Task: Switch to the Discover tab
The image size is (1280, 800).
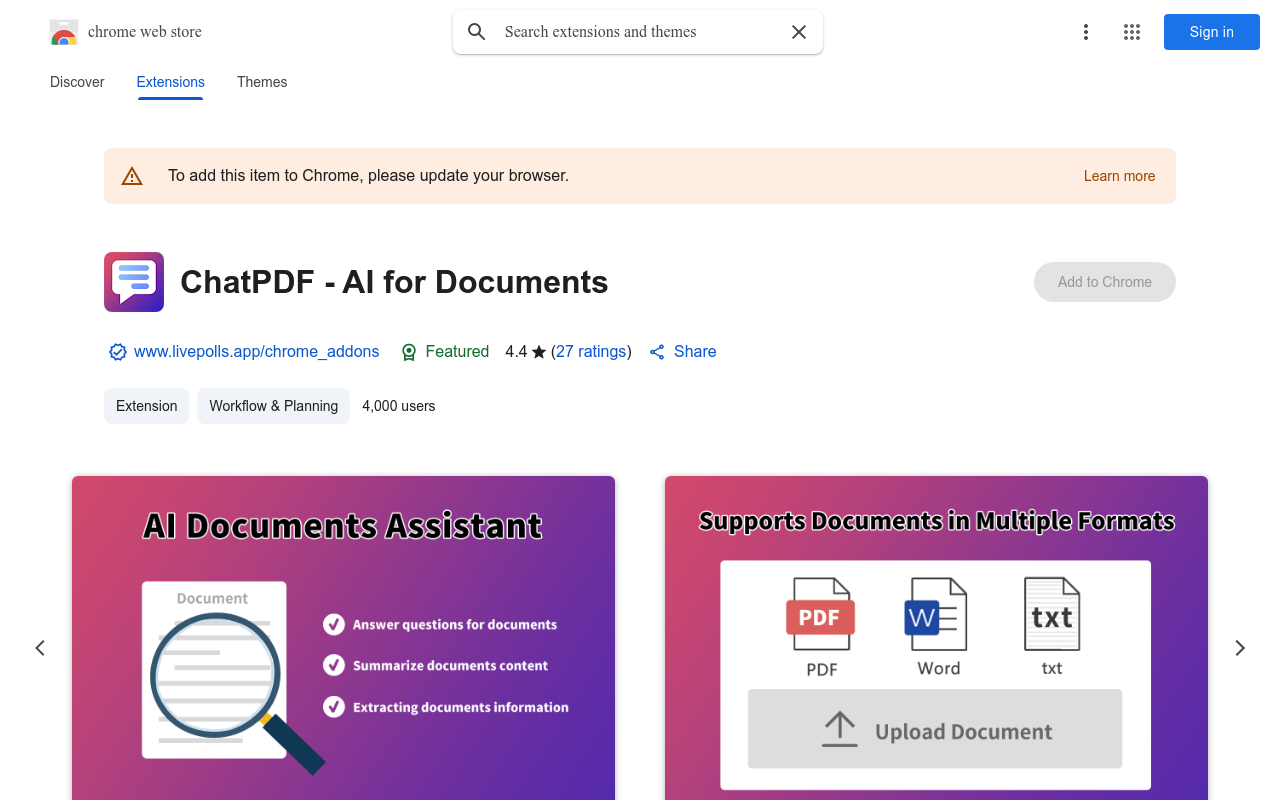Action: 77,82
